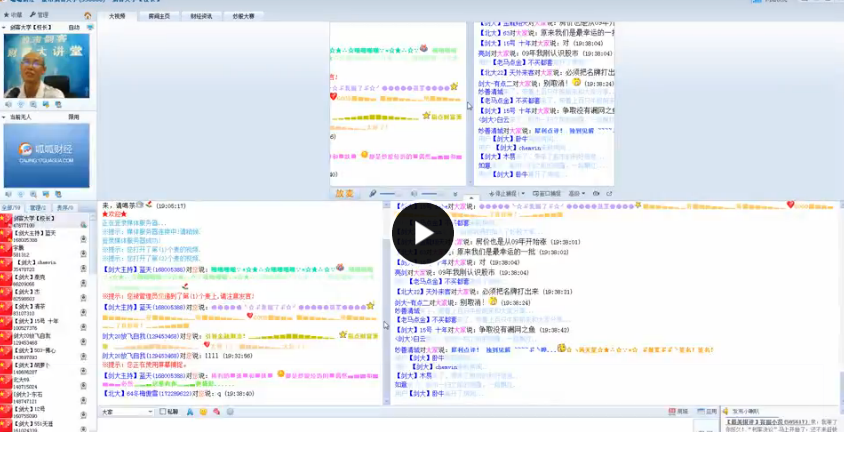Switch to the 炒股大赛 tab
Image resolution: width=844 pixels, height=455 pixels.
click(243, 16)
